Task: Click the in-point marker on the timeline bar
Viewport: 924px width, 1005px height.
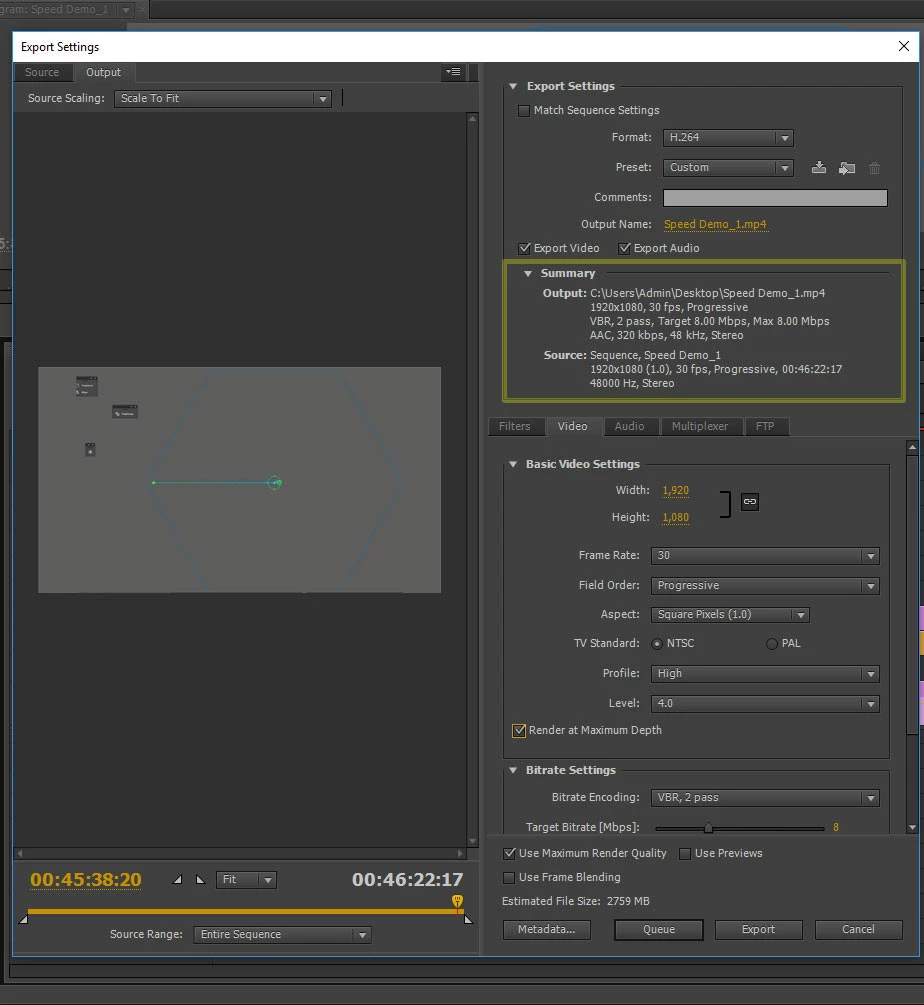Action: 23,920
